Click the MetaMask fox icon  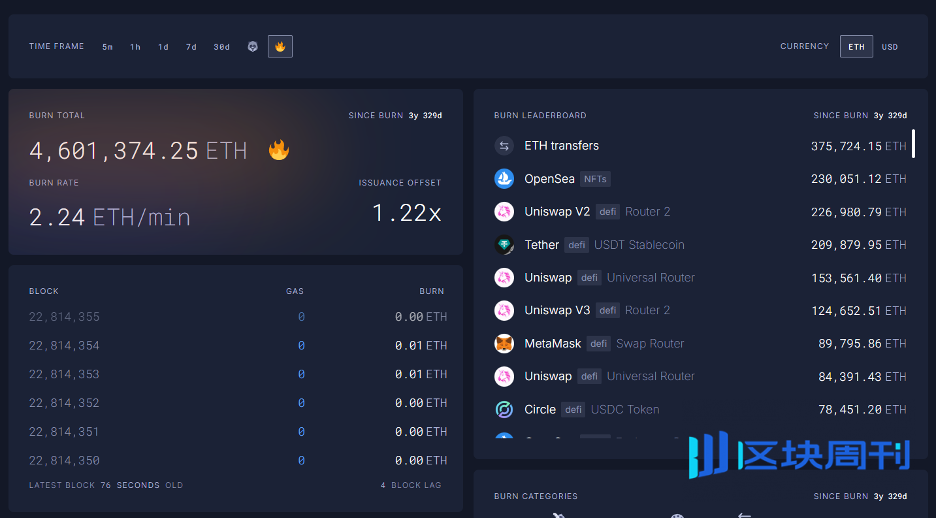[504, 344]
